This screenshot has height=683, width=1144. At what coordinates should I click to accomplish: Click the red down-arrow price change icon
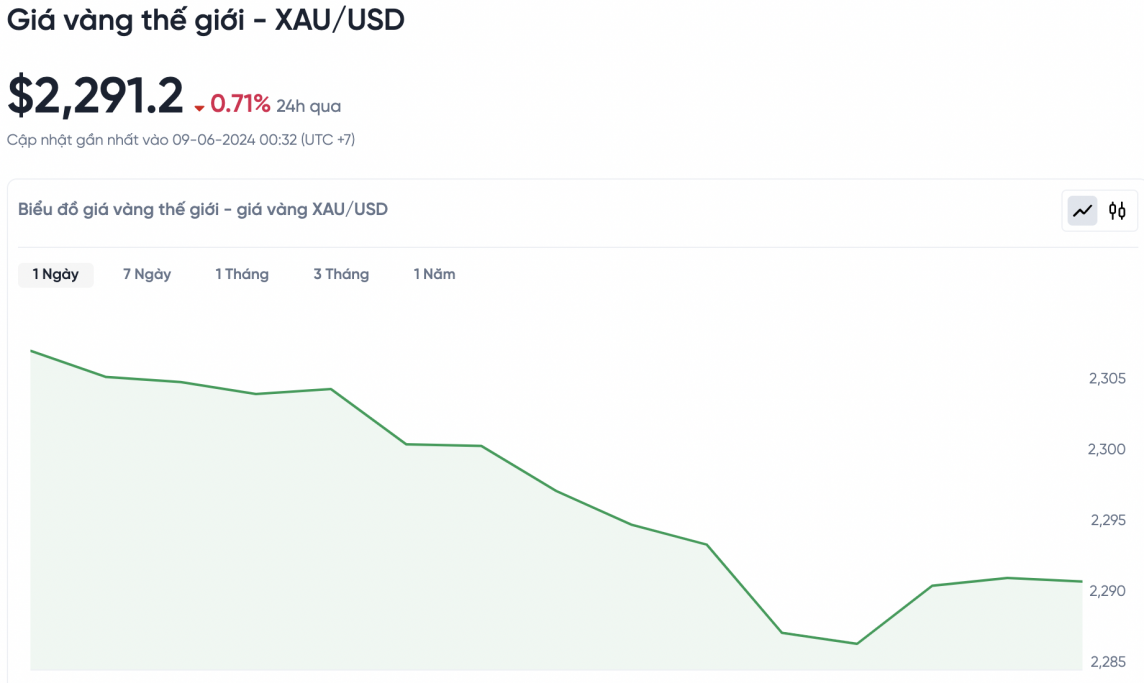(200, 107)
